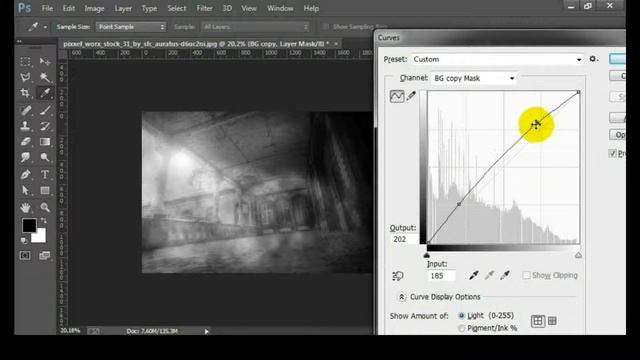Select the Healing Brush tool

point(25,110)
